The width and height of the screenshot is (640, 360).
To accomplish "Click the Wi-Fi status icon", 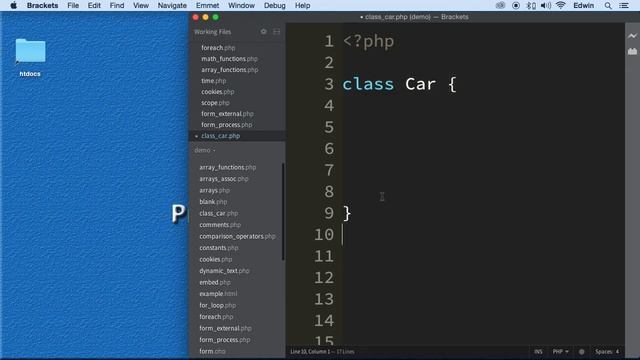I will (560, 5).
